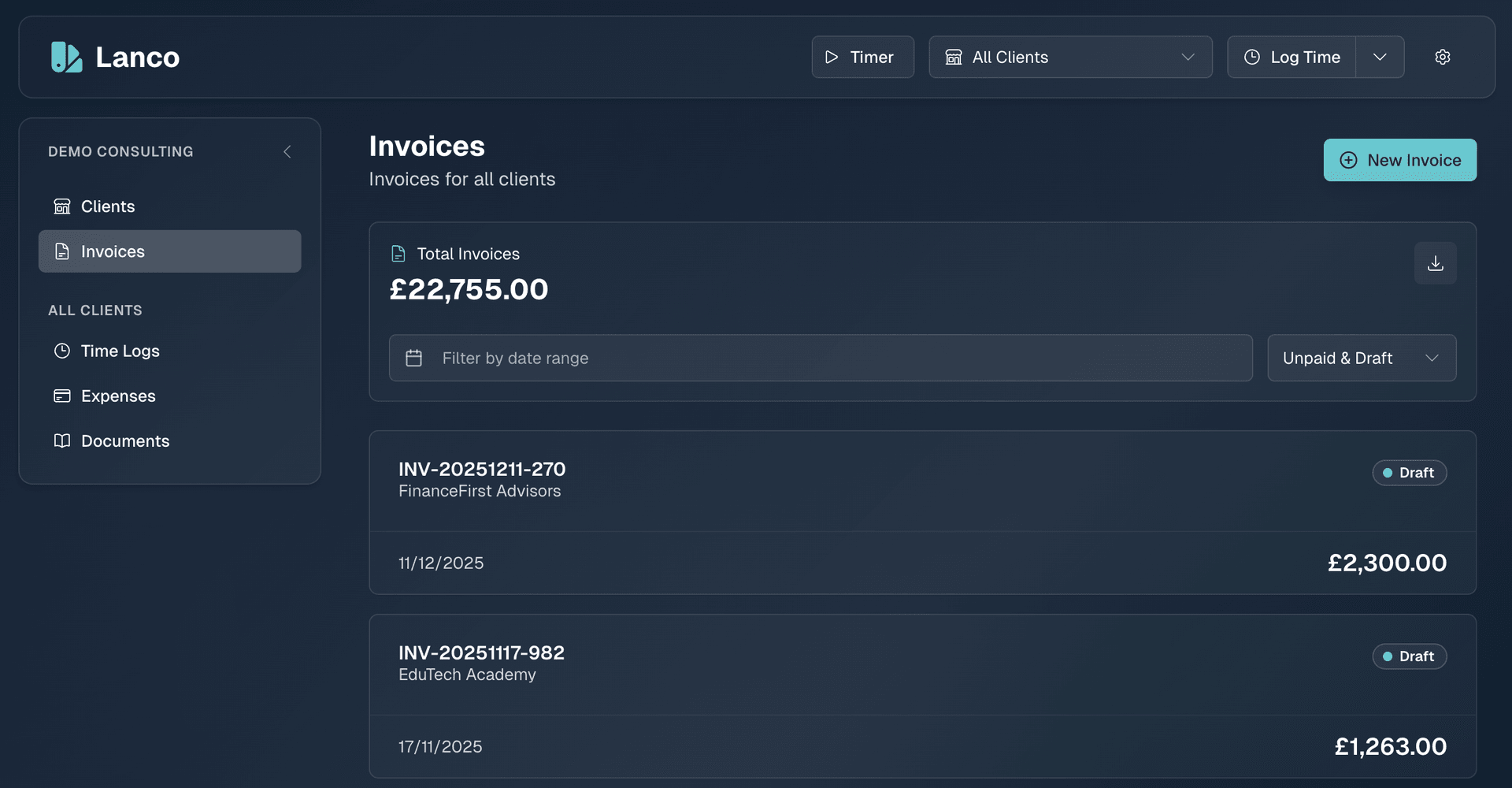Click the calendar icon in the date filter
1512x788 pixels.
(413, 357)
